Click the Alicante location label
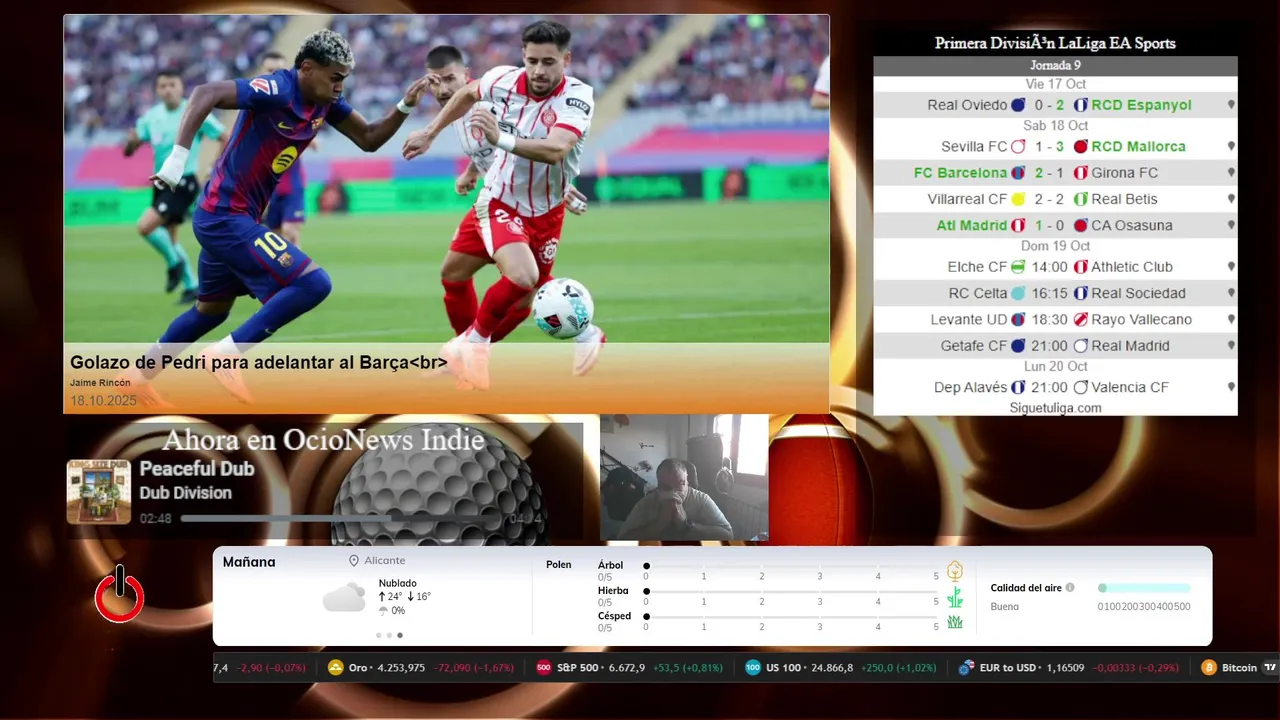Screen dimensions: 1280x720 (385, 561)
